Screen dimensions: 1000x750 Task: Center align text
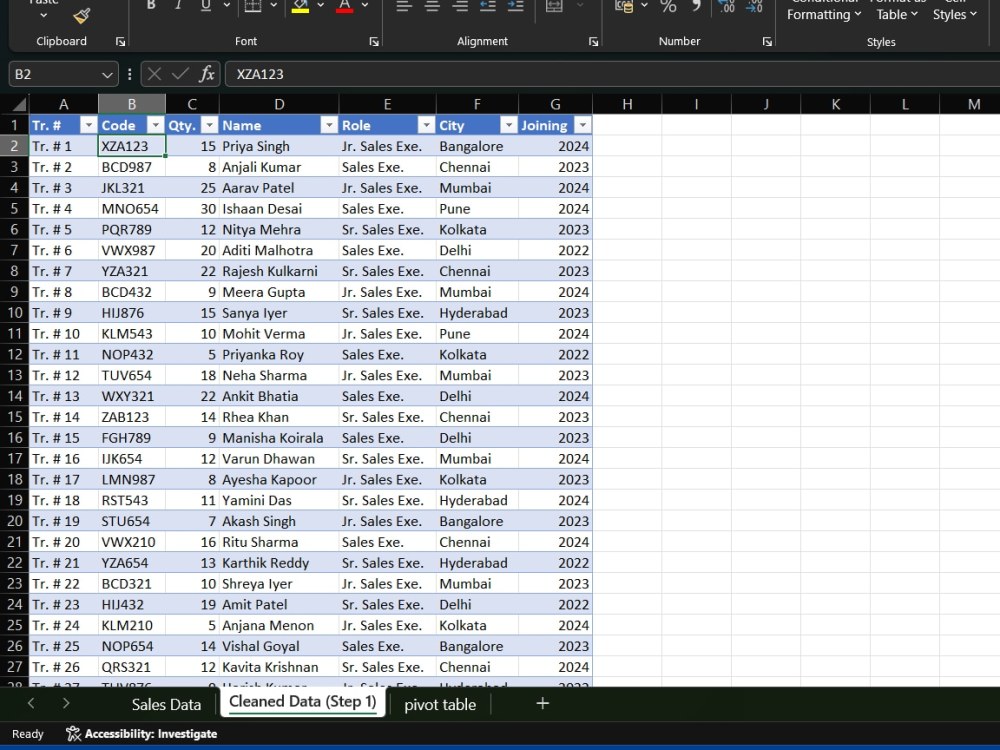(432, 6)
